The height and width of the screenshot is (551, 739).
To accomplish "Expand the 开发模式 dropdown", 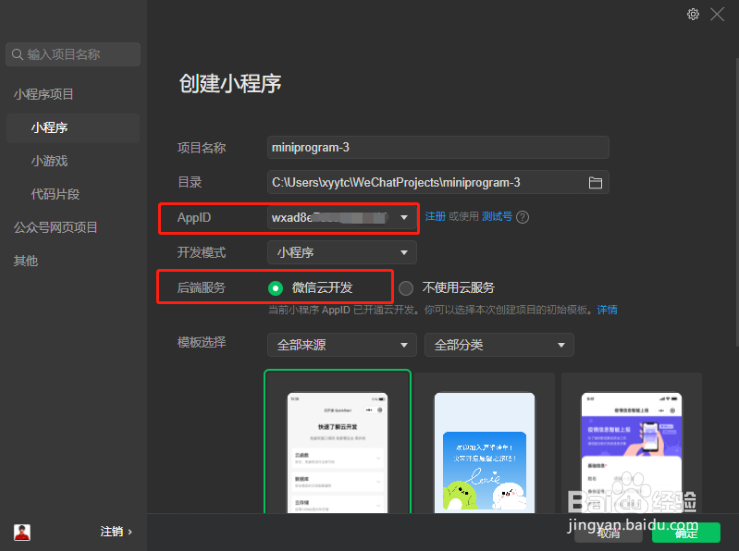I will (342, 252).
